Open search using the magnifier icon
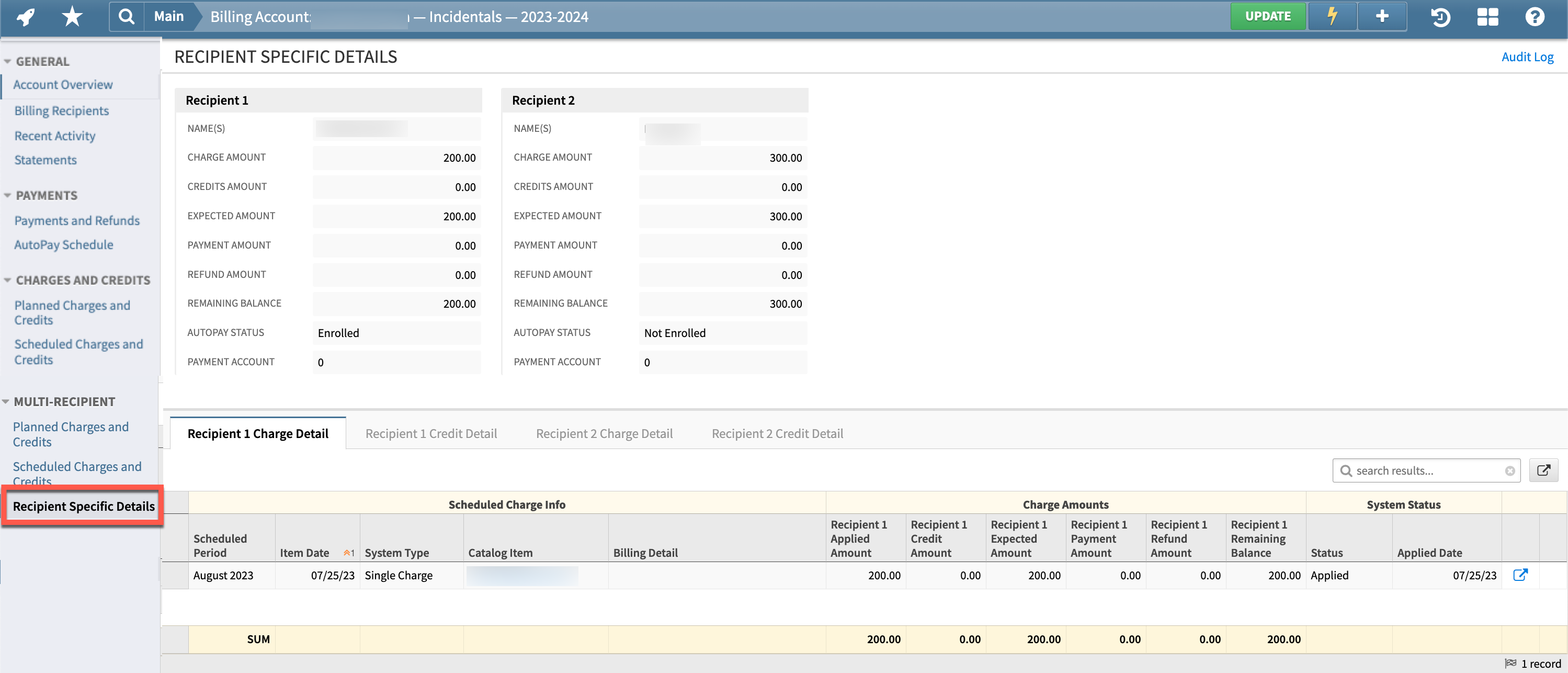Image resolution: width=1568 pixels, height=673 pixels. pyautogui.click(x=126, y=16)
